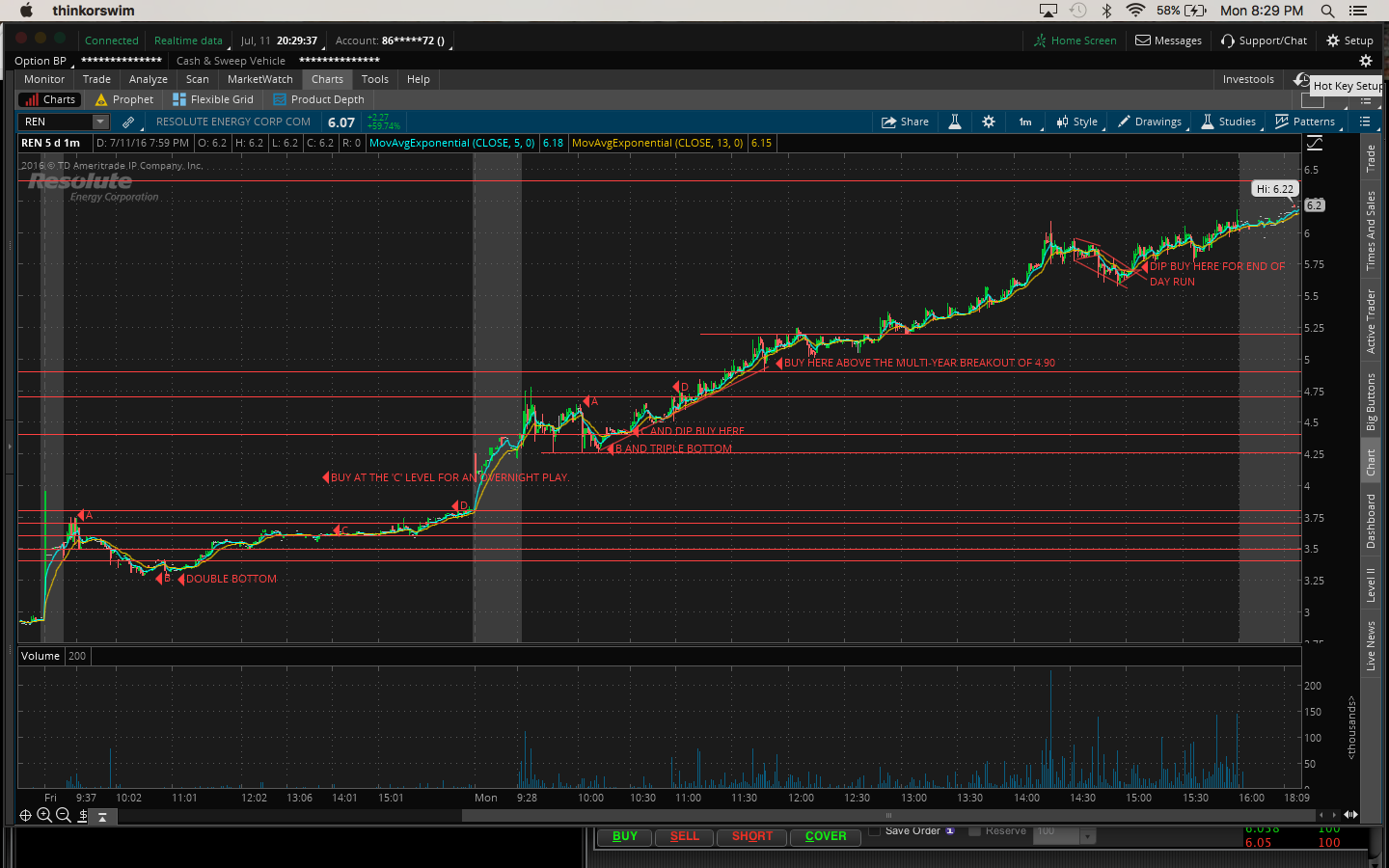The width and height of the screenshot is (1389, 868).
Task: Click the gear icon below Setup
Action: pos(1366,61)
